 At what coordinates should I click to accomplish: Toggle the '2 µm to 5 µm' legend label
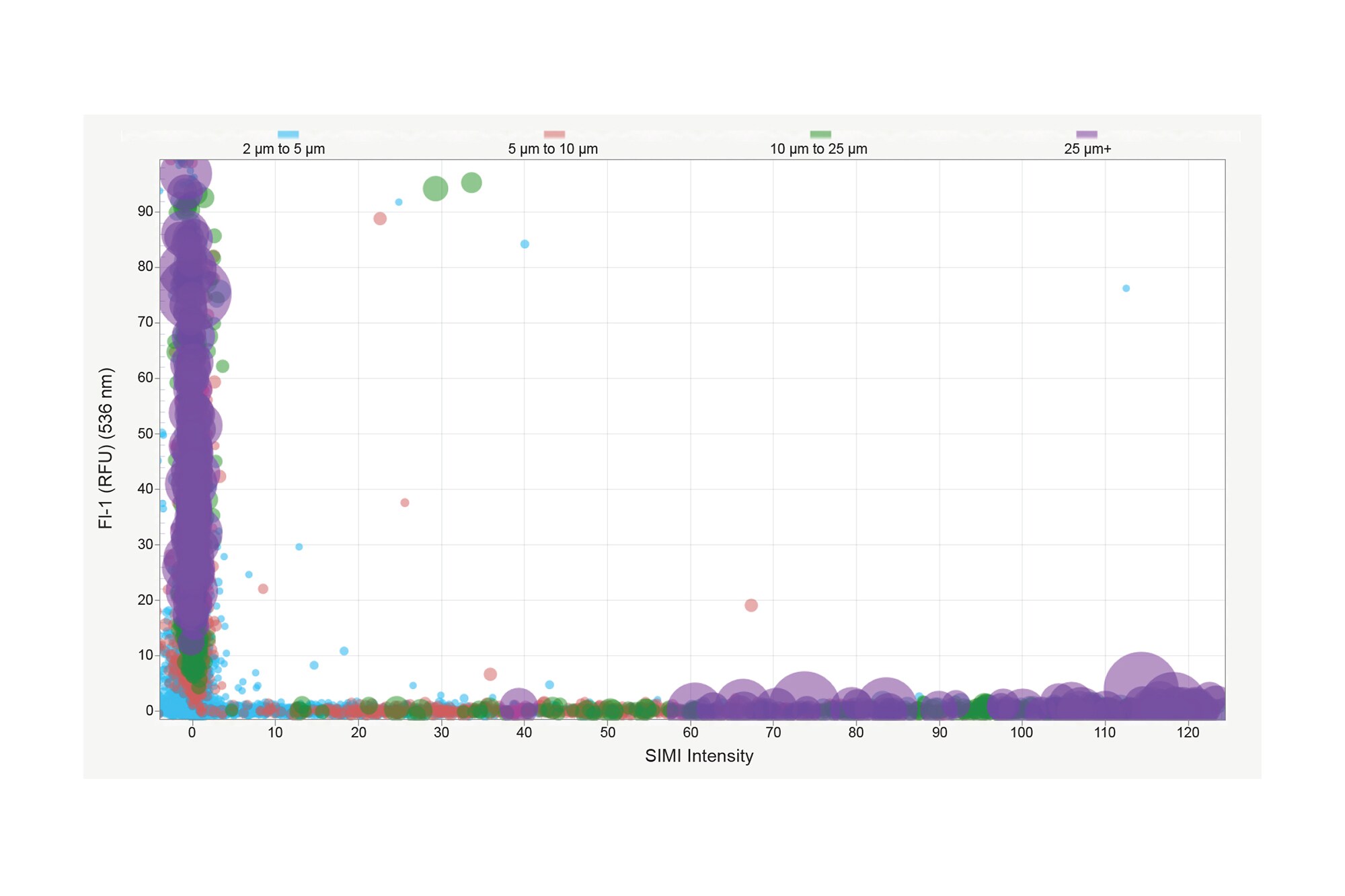283,149
